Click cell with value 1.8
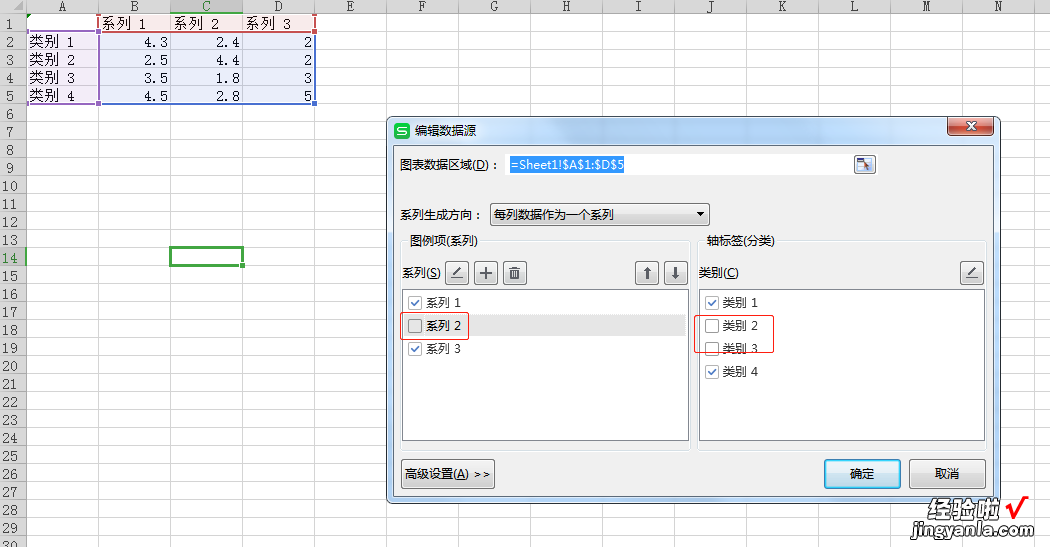This screenshot has height=547, width=1050. 206,78
